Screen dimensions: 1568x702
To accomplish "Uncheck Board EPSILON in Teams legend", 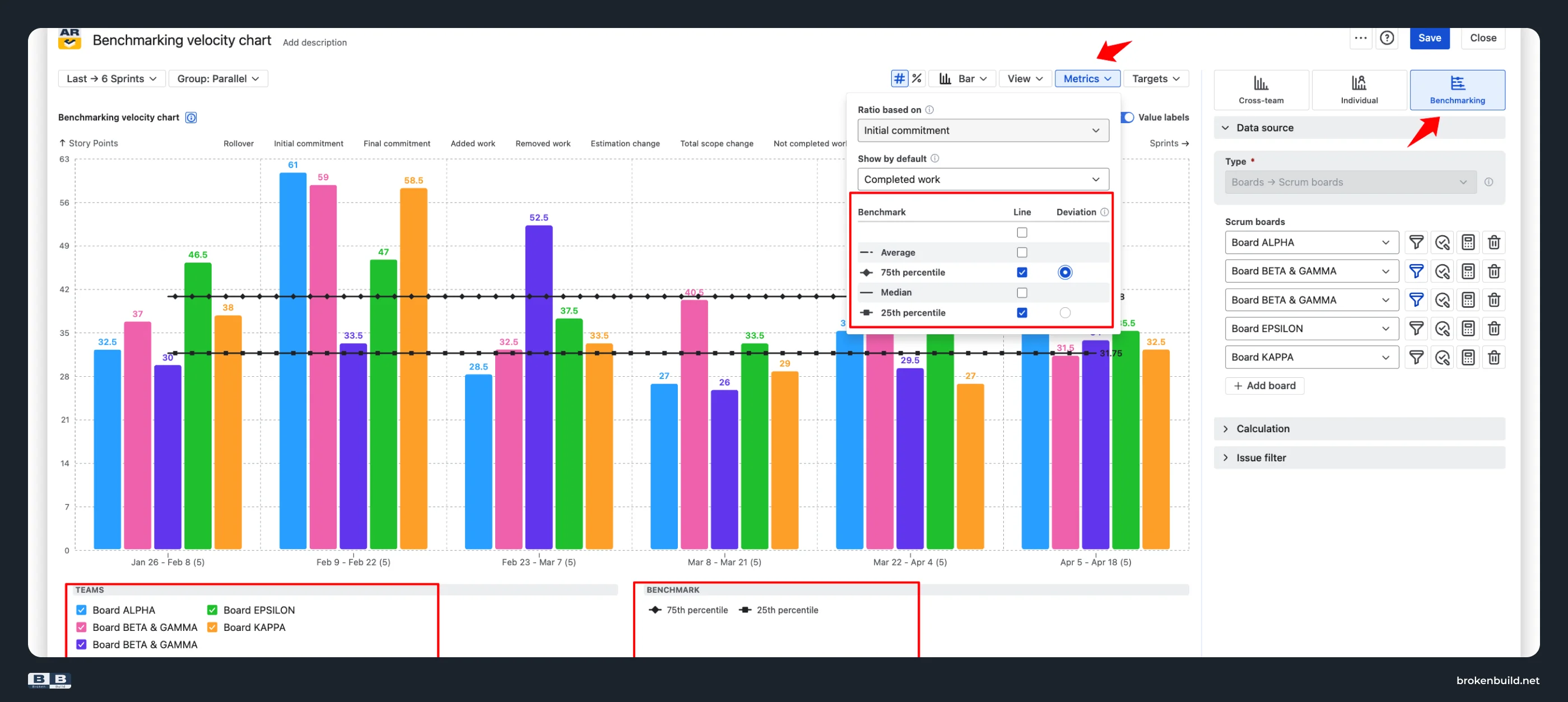I will 212,610.
